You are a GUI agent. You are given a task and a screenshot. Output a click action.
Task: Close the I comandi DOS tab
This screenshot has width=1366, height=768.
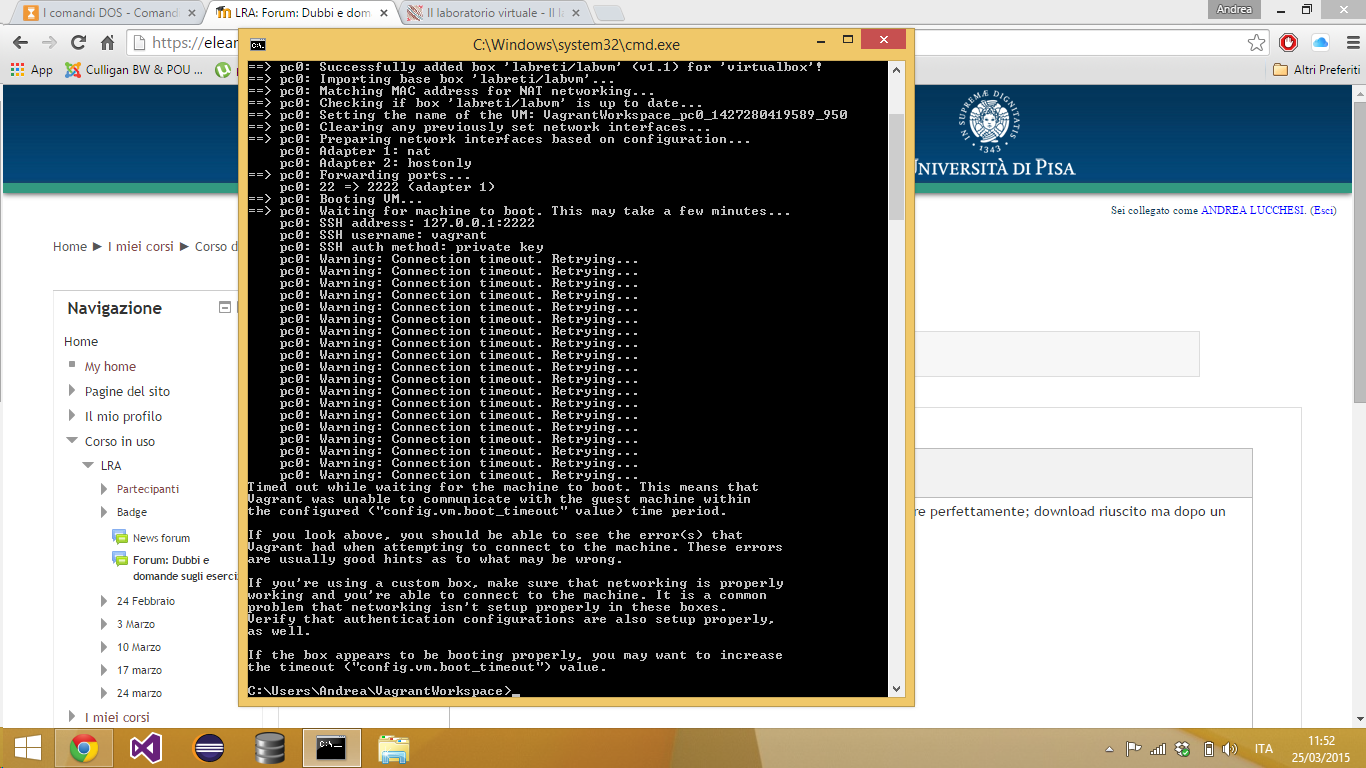coord(193,13)
